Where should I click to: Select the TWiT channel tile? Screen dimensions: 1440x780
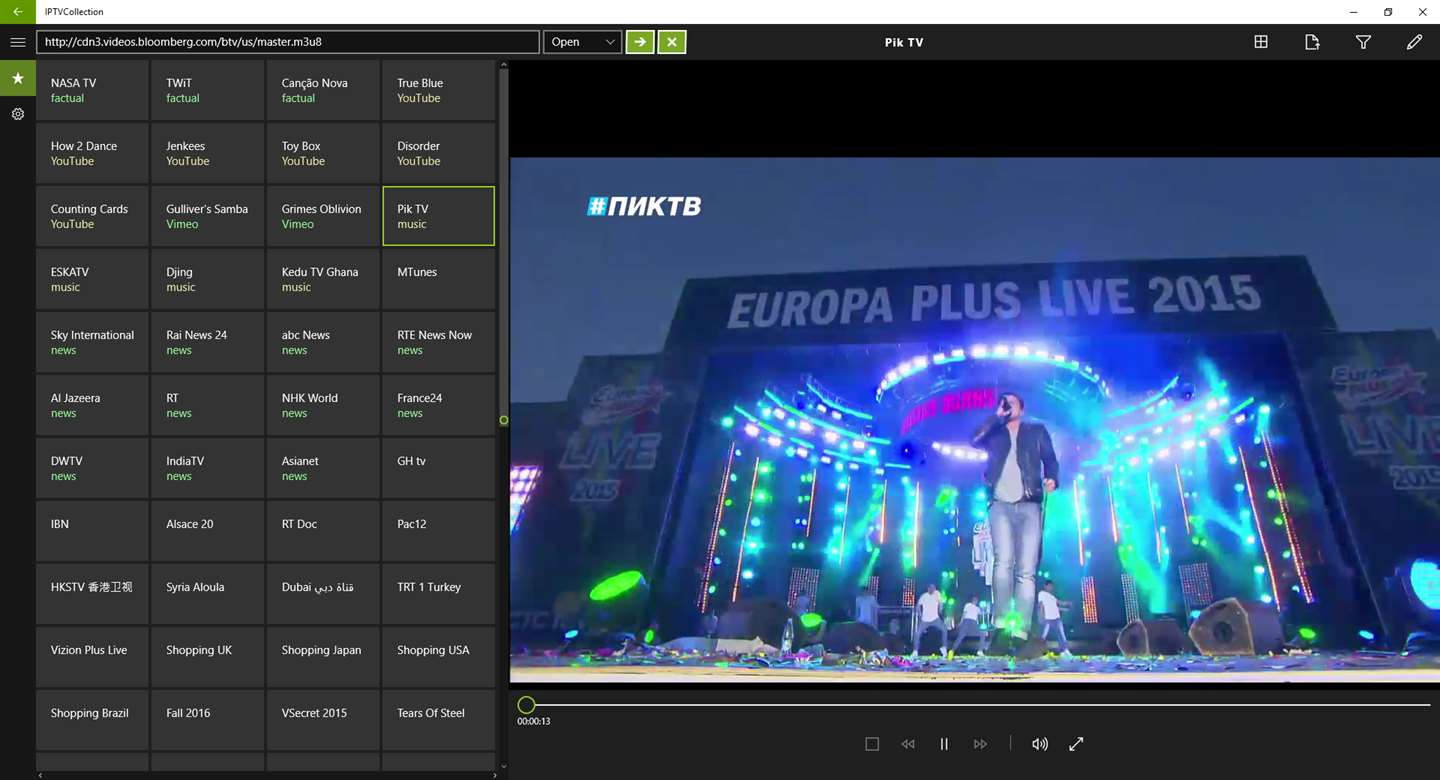(x=208, y=90)
